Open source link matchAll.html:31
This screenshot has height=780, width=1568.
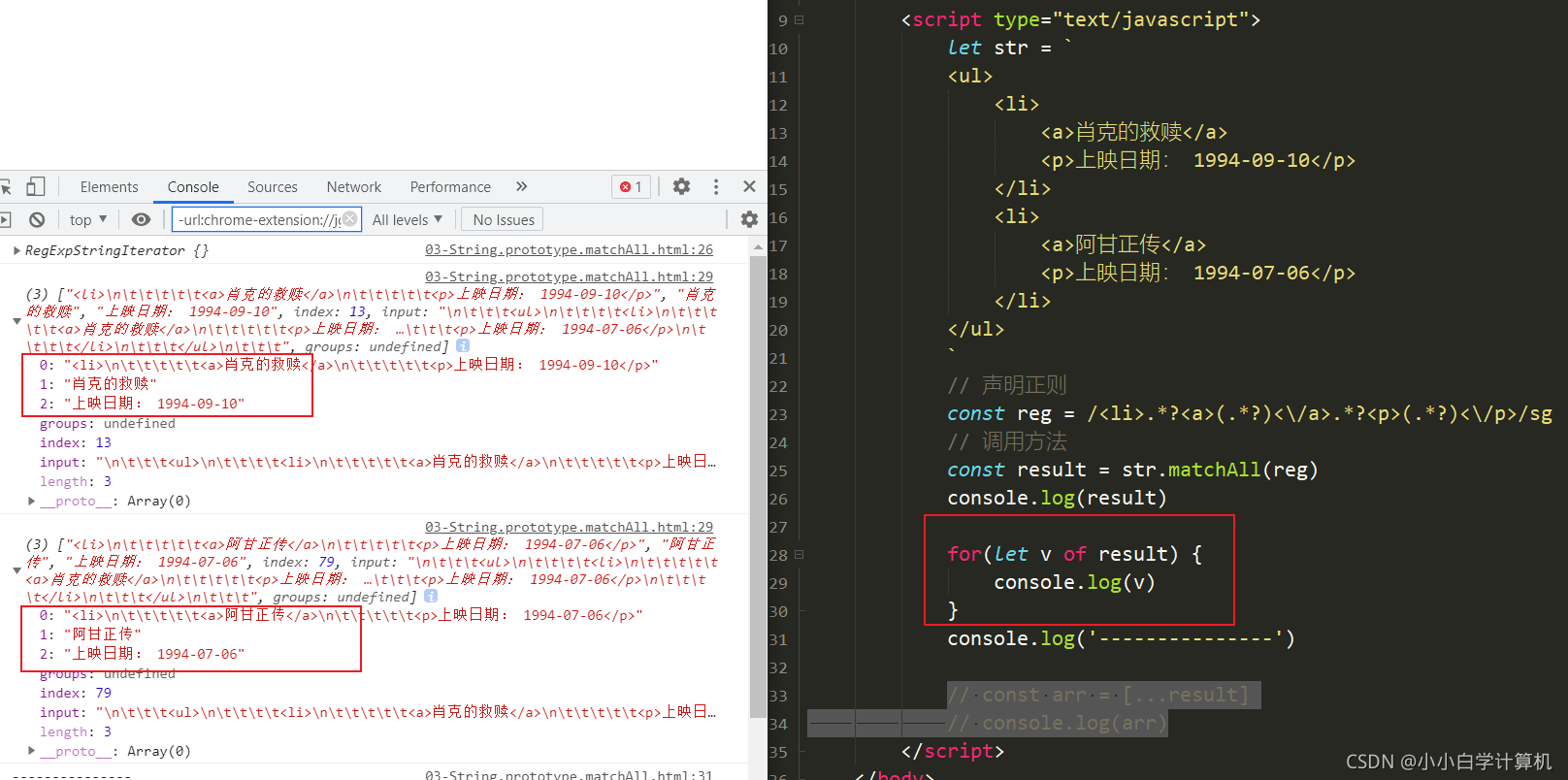[569, 775]
